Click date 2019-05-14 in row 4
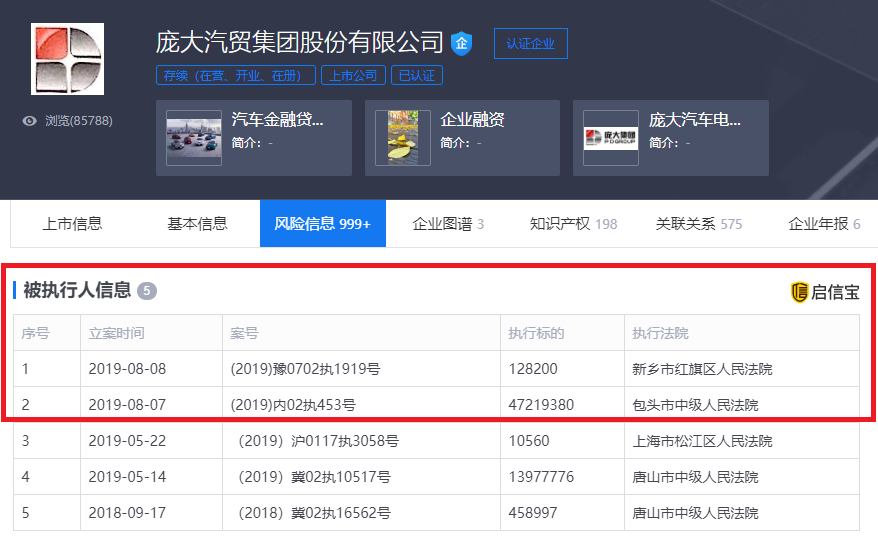 pos(127,477)
